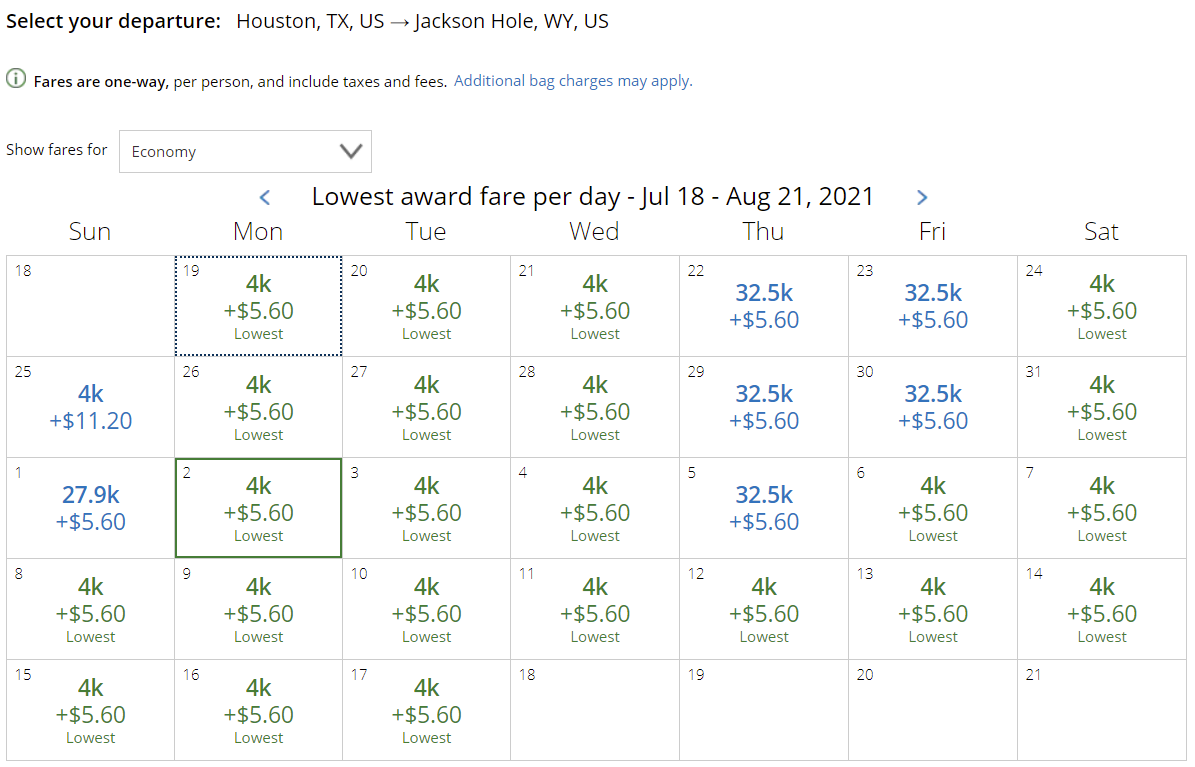Screen dimensions: 1195x767
Task: Choose July 25 fare 4k +$11.20
Action: click(91, 407)
